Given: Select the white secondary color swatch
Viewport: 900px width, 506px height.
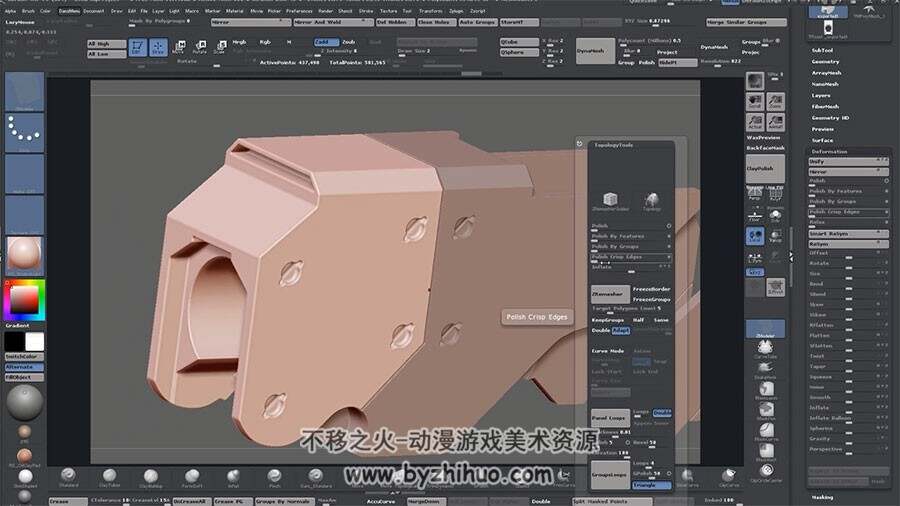Looking at the screenshot, I should pos(34,342).
